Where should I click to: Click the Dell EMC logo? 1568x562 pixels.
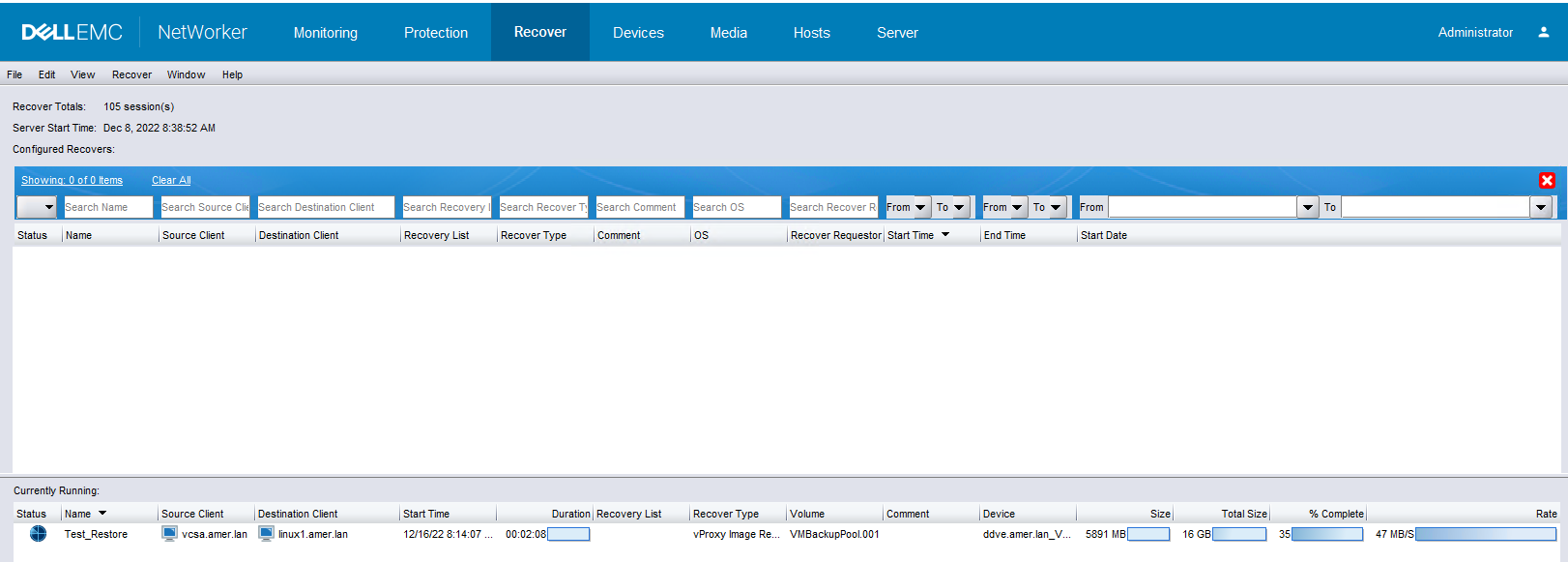72,32
